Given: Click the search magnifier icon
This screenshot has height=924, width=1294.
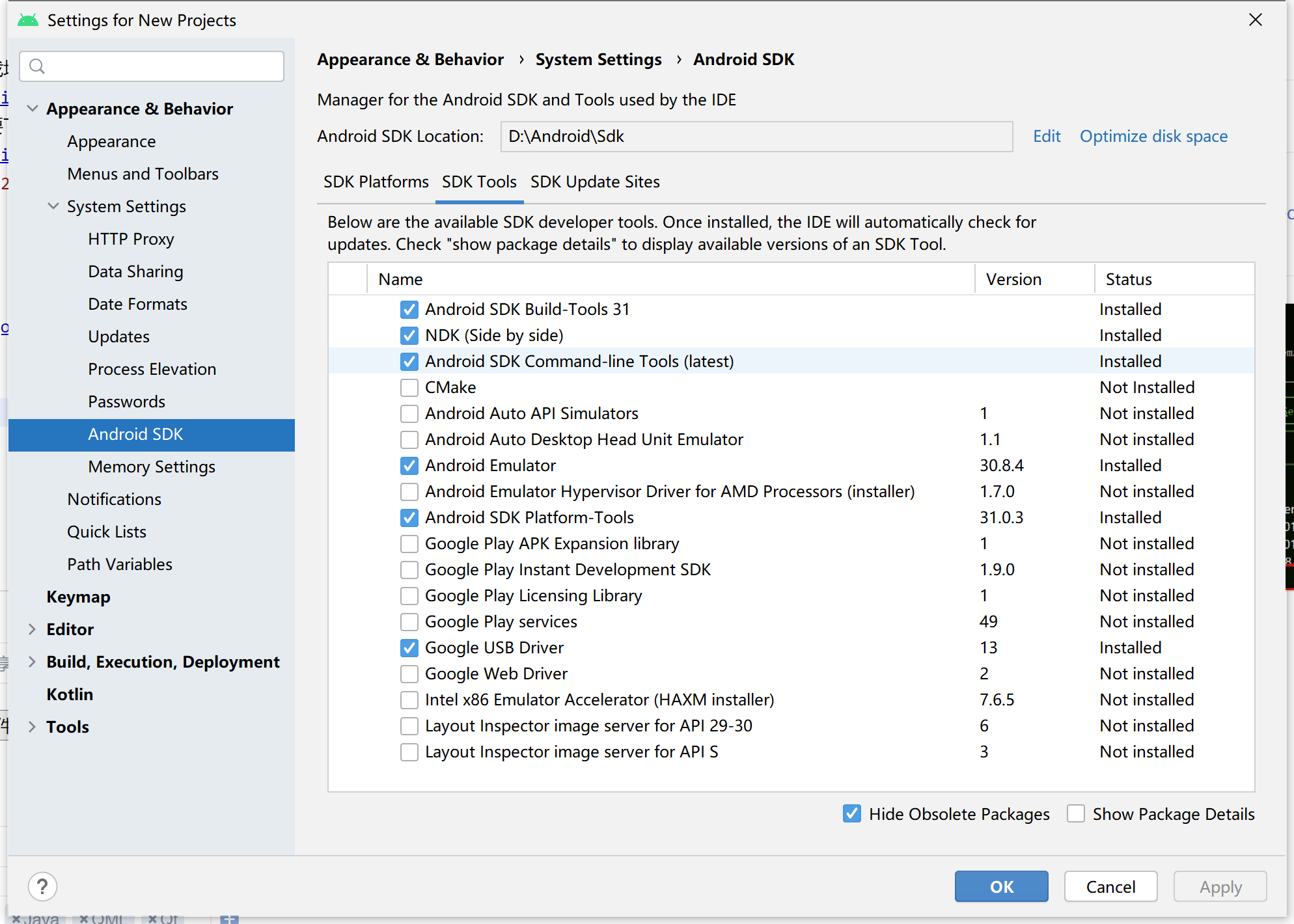Looking at the screenshot, I should click(x=37, y=66).
